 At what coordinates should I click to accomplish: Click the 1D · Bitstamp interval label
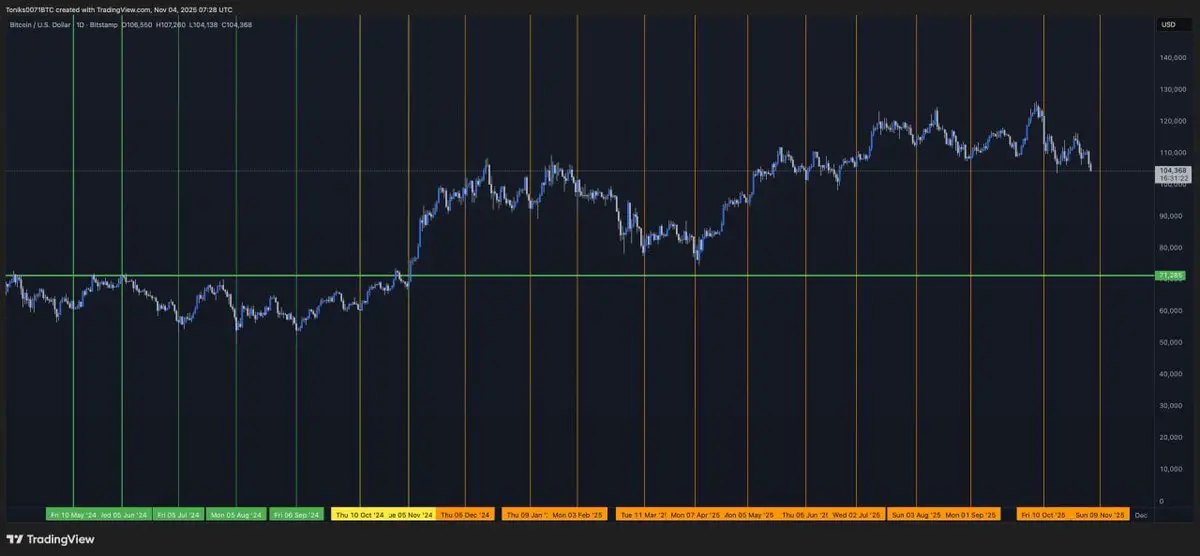pos(98,24)
